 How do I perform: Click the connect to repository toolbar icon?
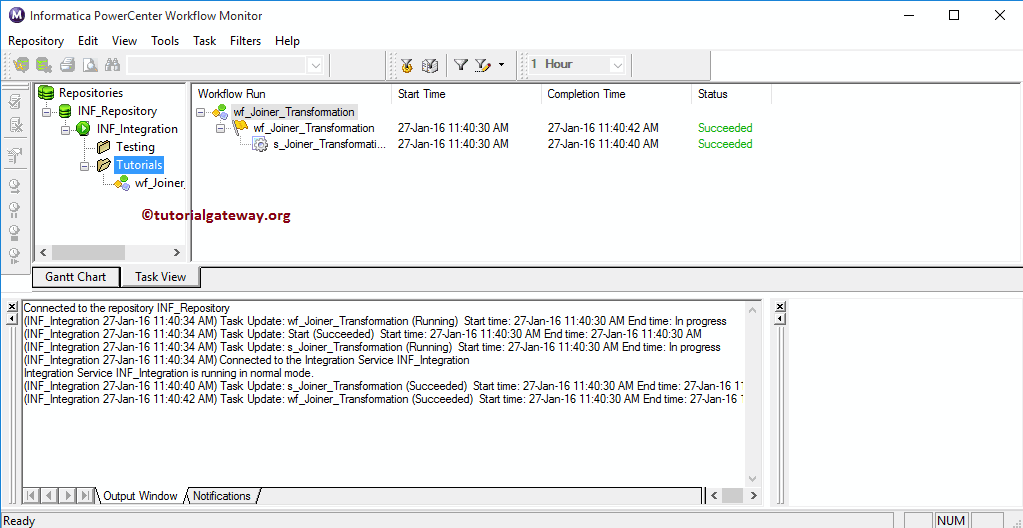(22, 65)
